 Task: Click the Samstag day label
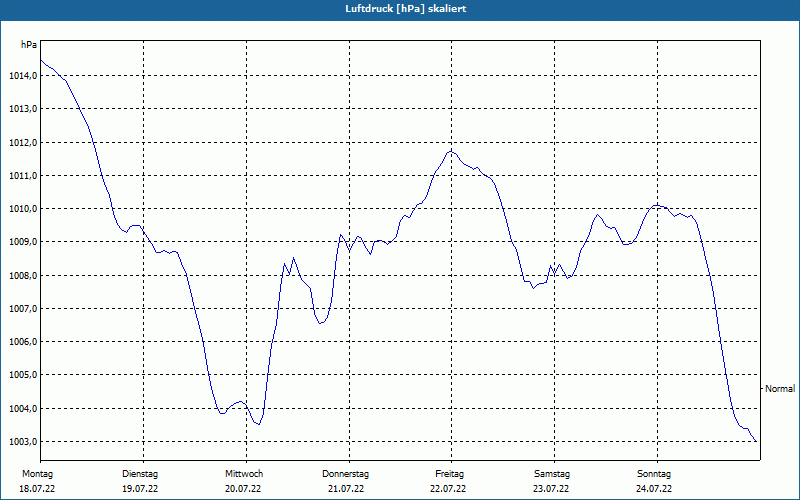552,474
